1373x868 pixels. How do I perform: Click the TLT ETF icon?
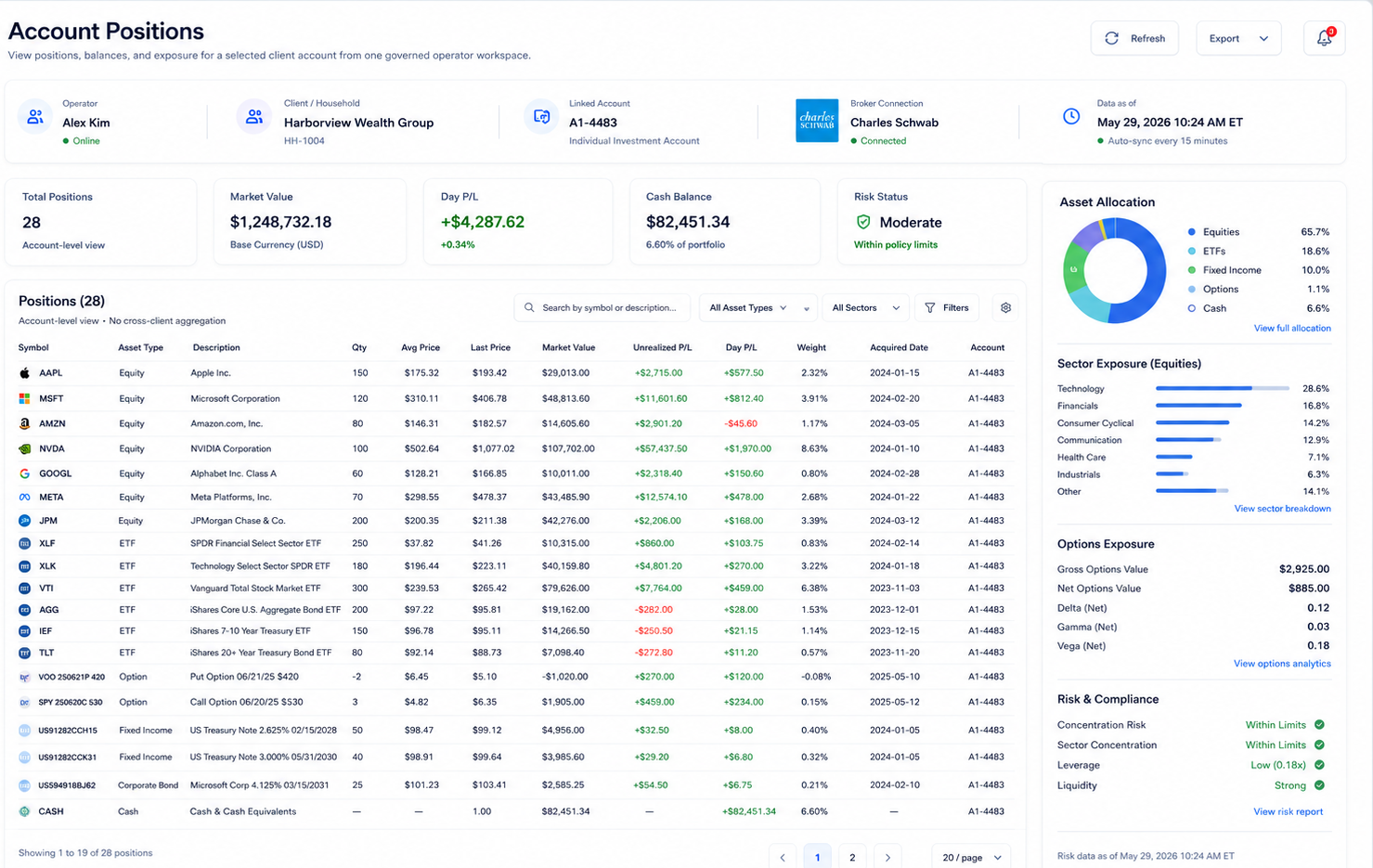(x=25, y=653)
